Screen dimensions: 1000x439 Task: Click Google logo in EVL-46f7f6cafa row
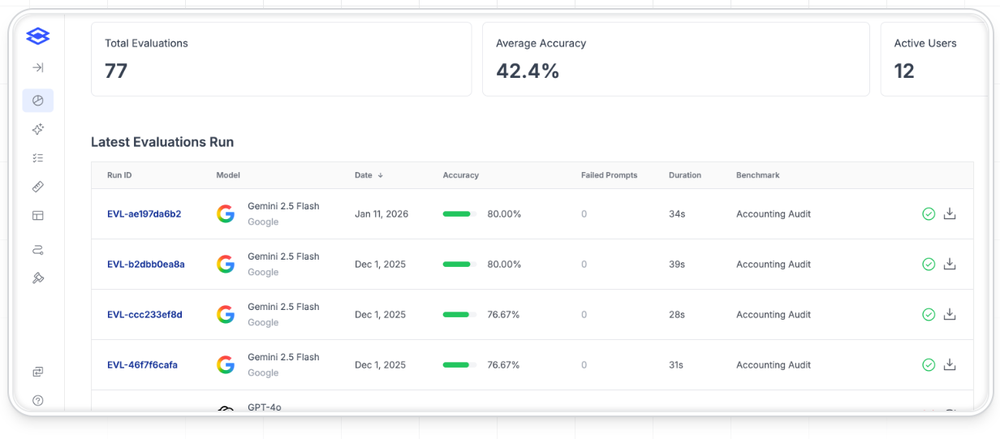226,365
